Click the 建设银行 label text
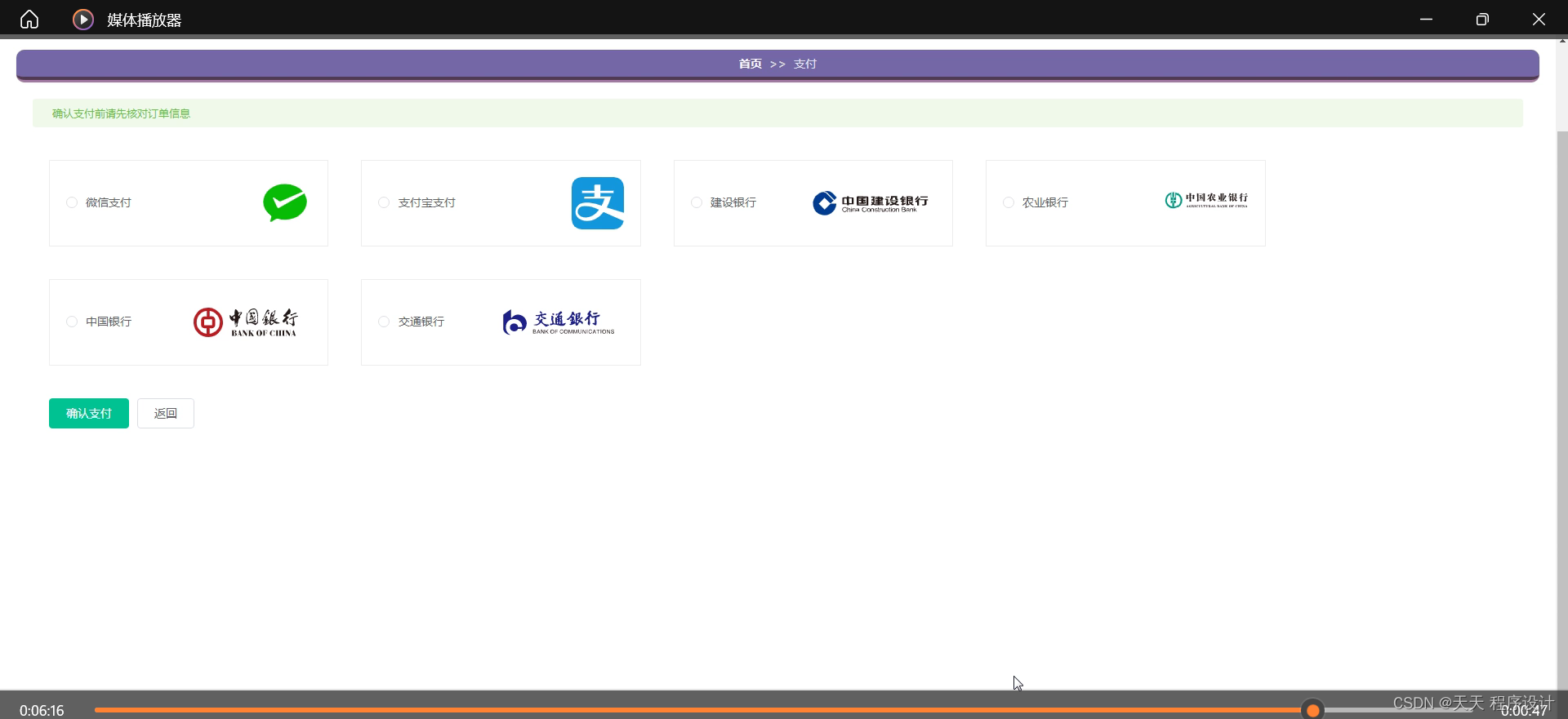The image size is (1568, 719). (733, 202)
